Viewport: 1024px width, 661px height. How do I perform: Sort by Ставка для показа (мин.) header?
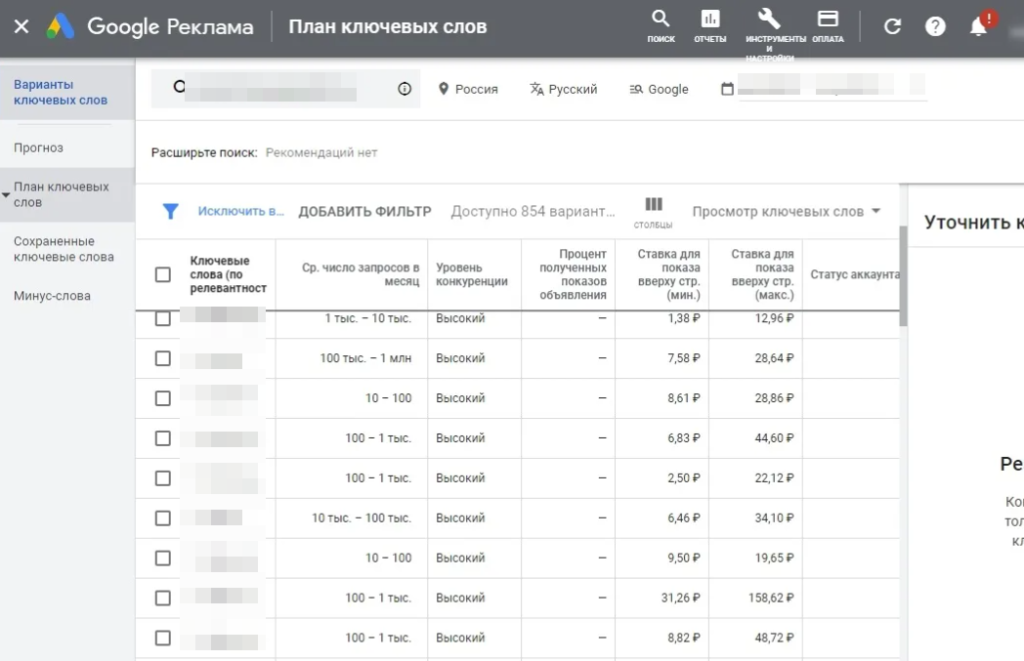pos(669,274)
